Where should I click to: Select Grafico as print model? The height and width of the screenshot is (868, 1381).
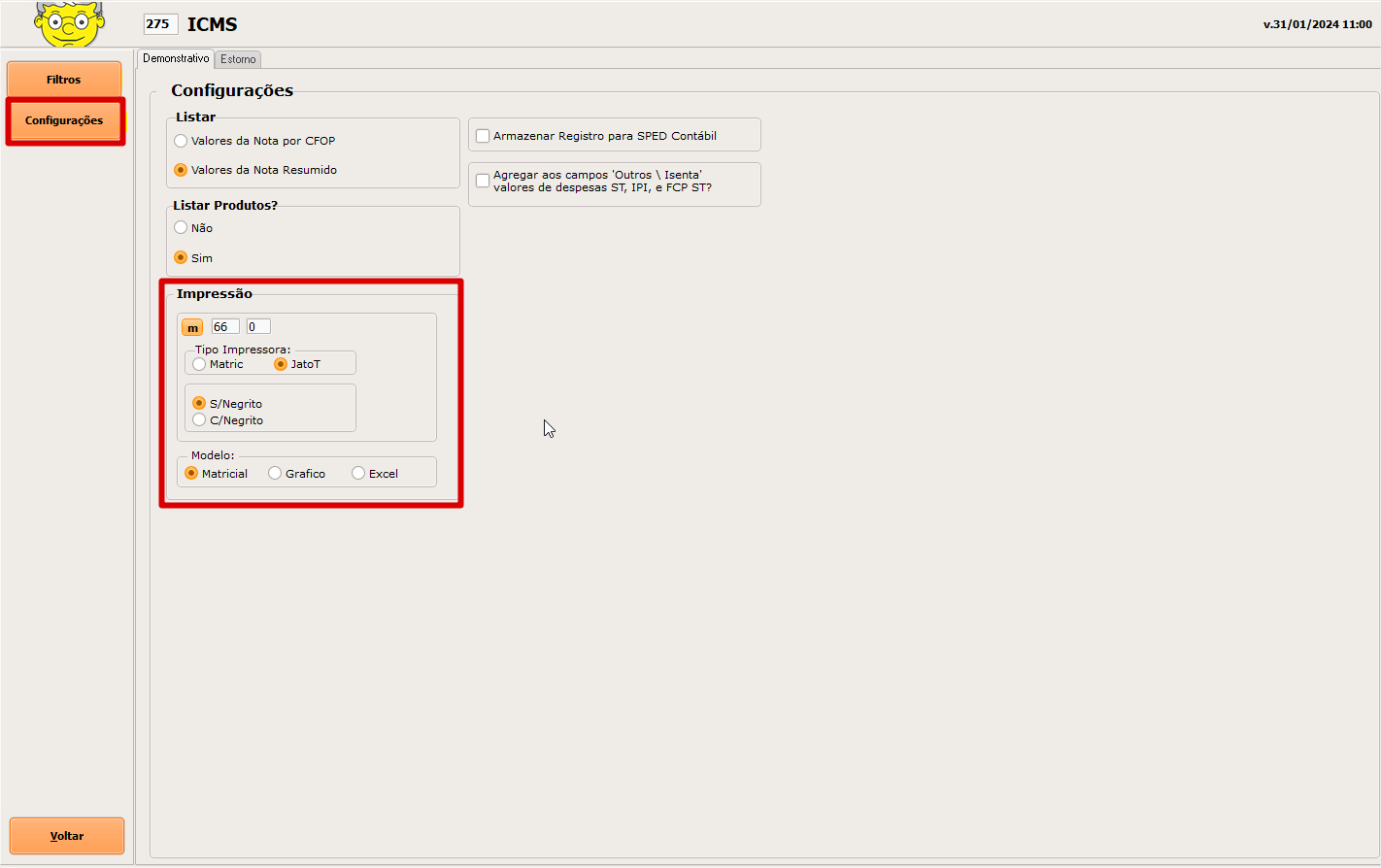[275, 474]
